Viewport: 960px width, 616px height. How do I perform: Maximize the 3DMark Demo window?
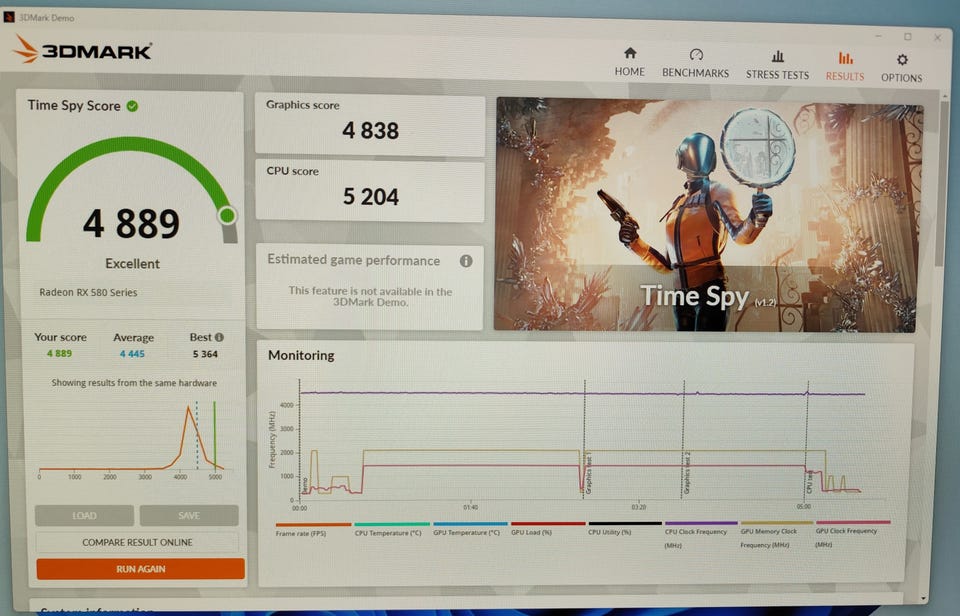(908, 37)
